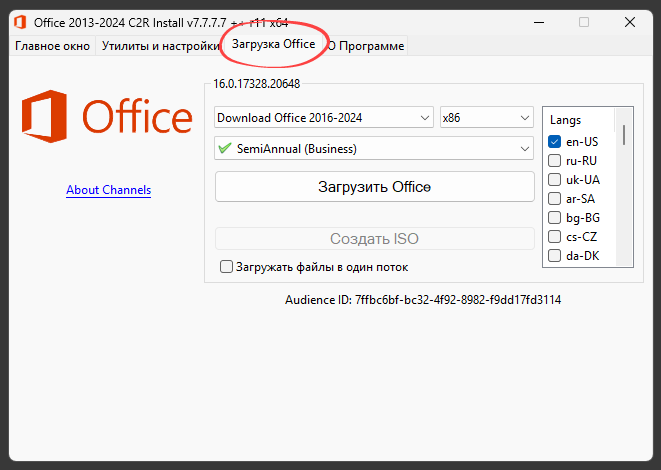Toggle 'Загружать файлы в один поток' checkbox

coord(227,267)
